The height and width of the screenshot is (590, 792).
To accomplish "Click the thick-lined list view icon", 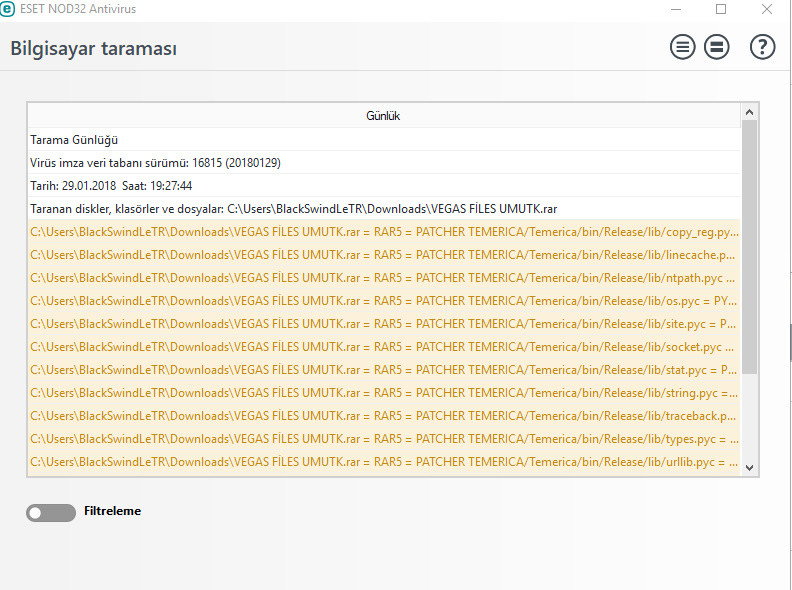I will click(x=717, y=47).
